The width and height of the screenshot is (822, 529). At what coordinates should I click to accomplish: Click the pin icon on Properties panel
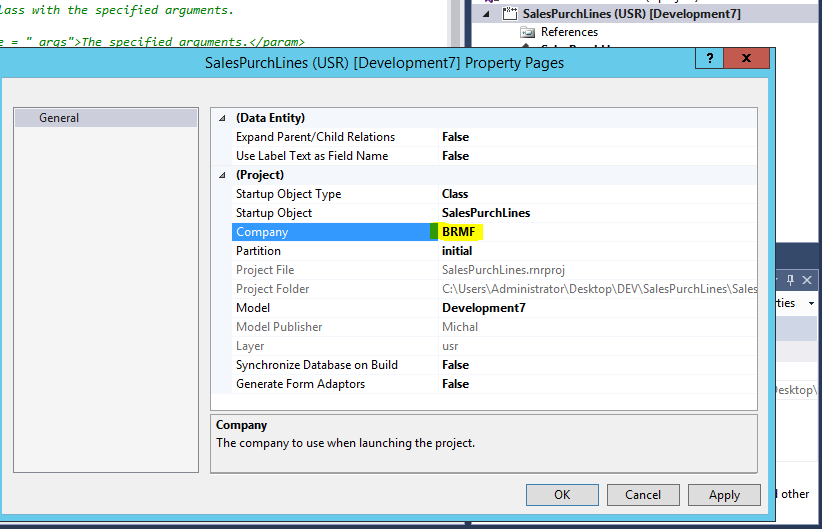pos(790,280)
